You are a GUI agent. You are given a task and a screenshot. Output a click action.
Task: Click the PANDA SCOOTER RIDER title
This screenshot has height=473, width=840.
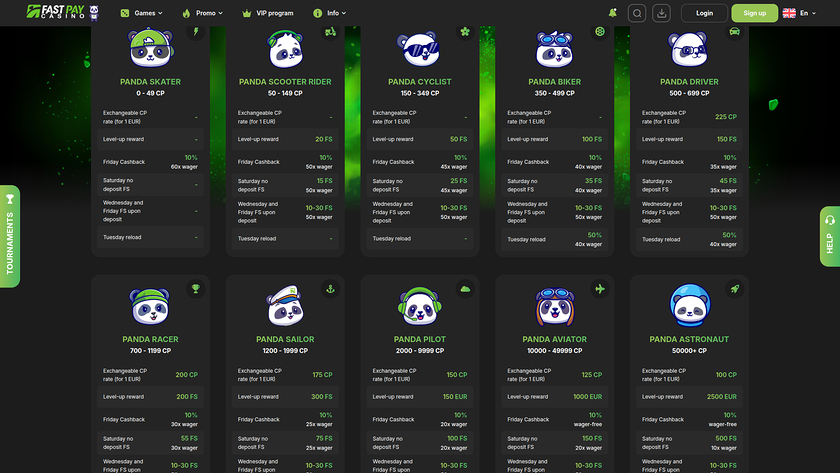[285, 82]
